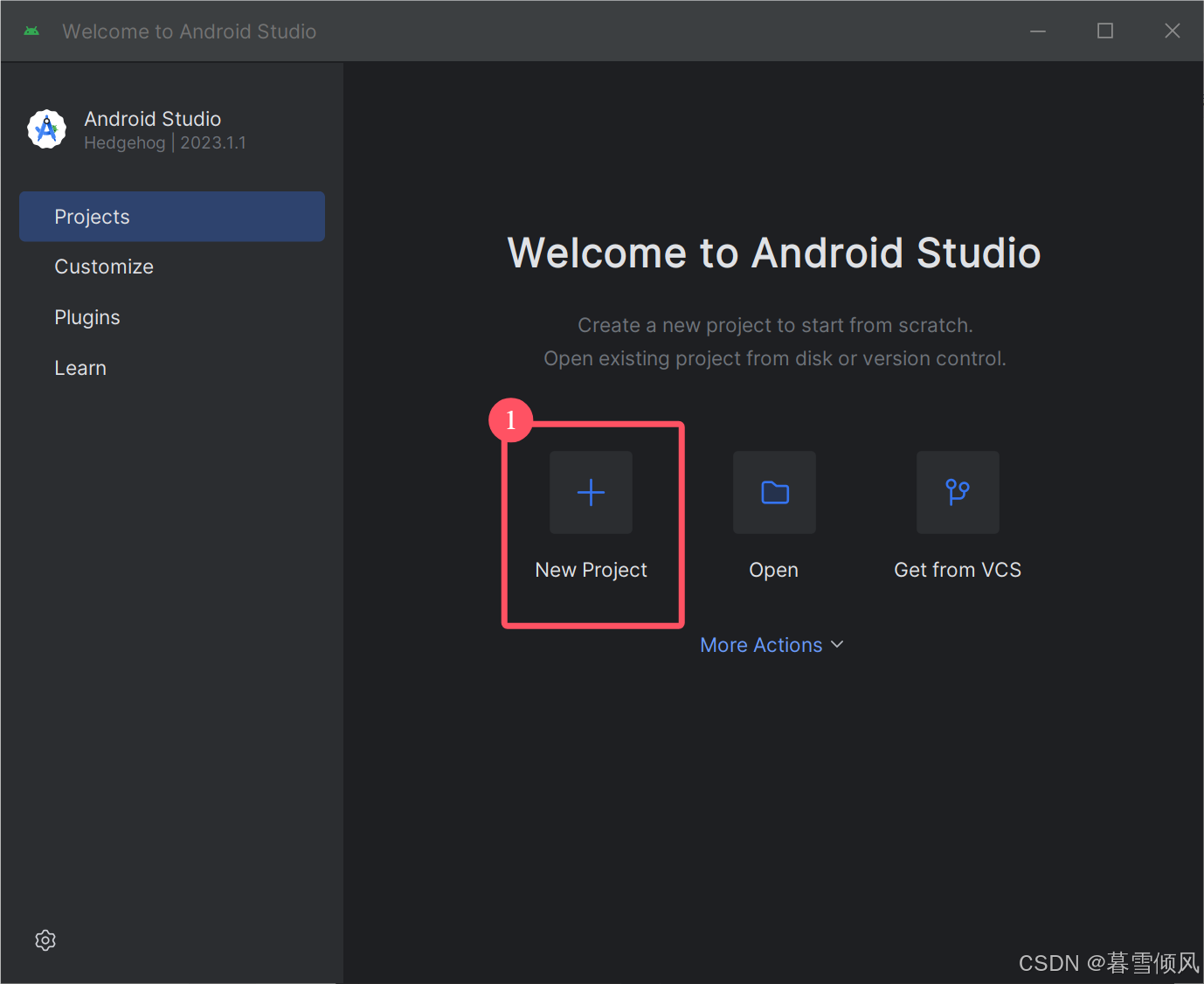Click the Get from VCS label

tap(958, 570)
